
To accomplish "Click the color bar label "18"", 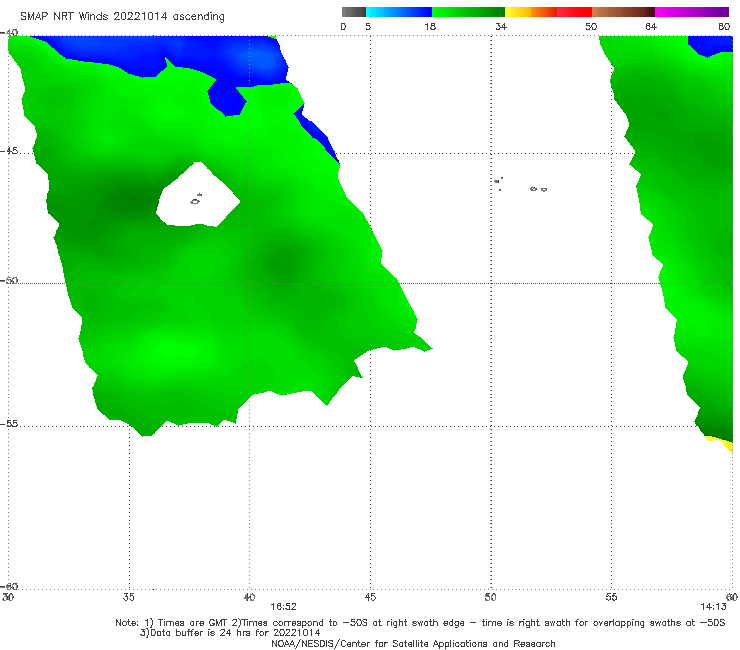I will tap(430, 26).
